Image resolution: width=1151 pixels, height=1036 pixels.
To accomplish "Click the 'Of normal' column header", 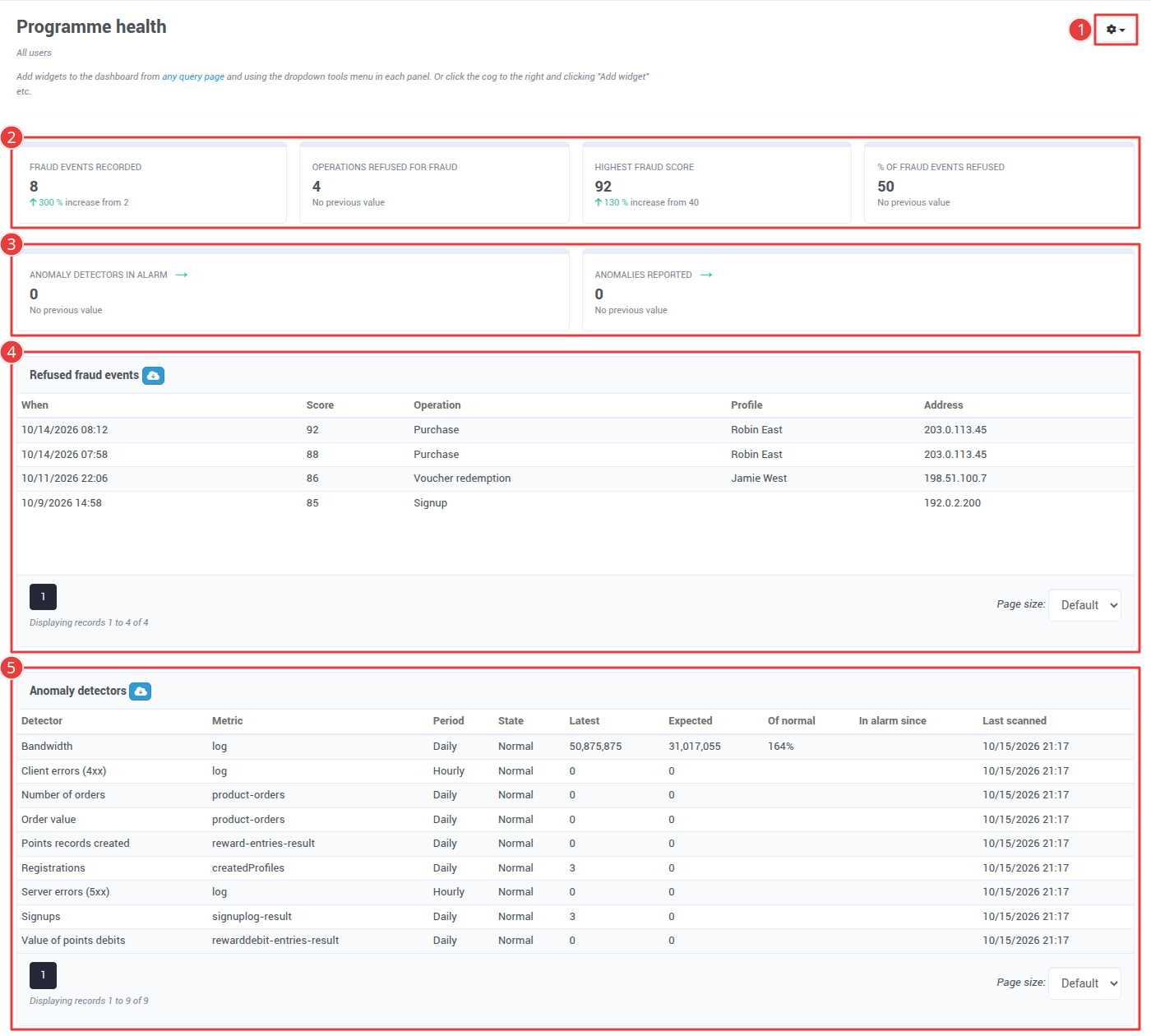I will (792, 721).
